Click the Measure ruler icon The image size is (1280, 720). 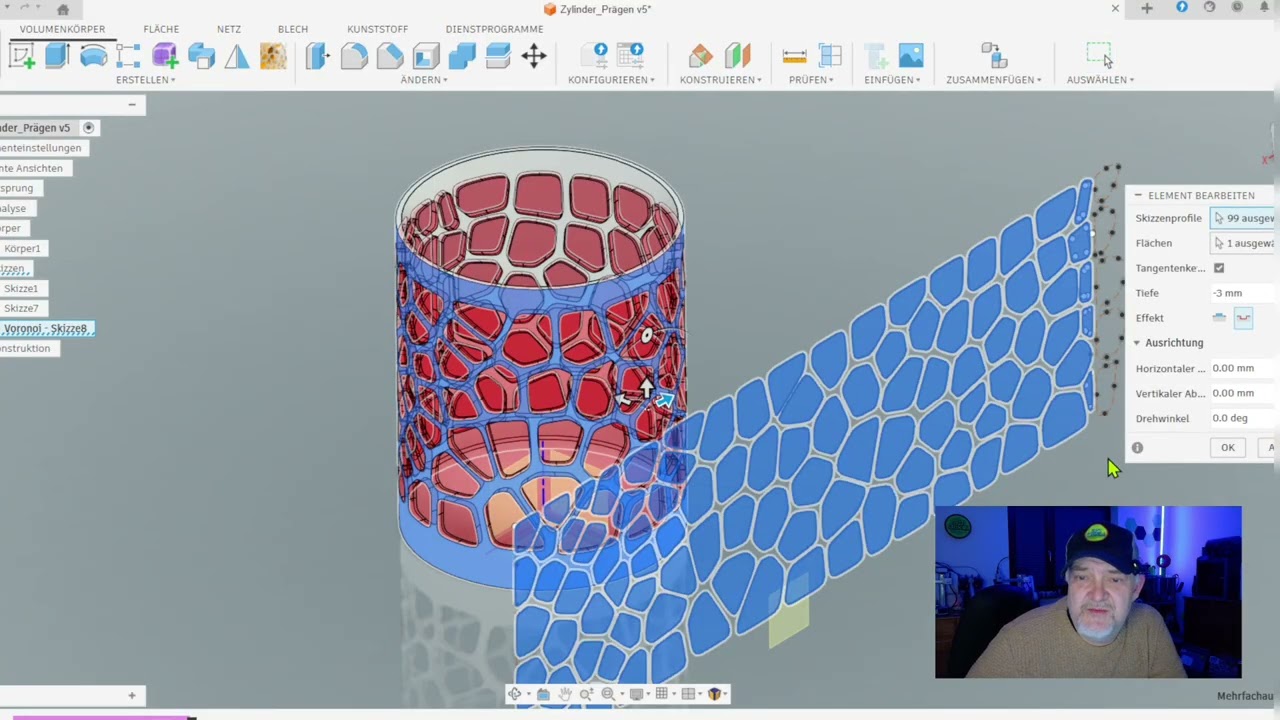click(x=794, y=56)
